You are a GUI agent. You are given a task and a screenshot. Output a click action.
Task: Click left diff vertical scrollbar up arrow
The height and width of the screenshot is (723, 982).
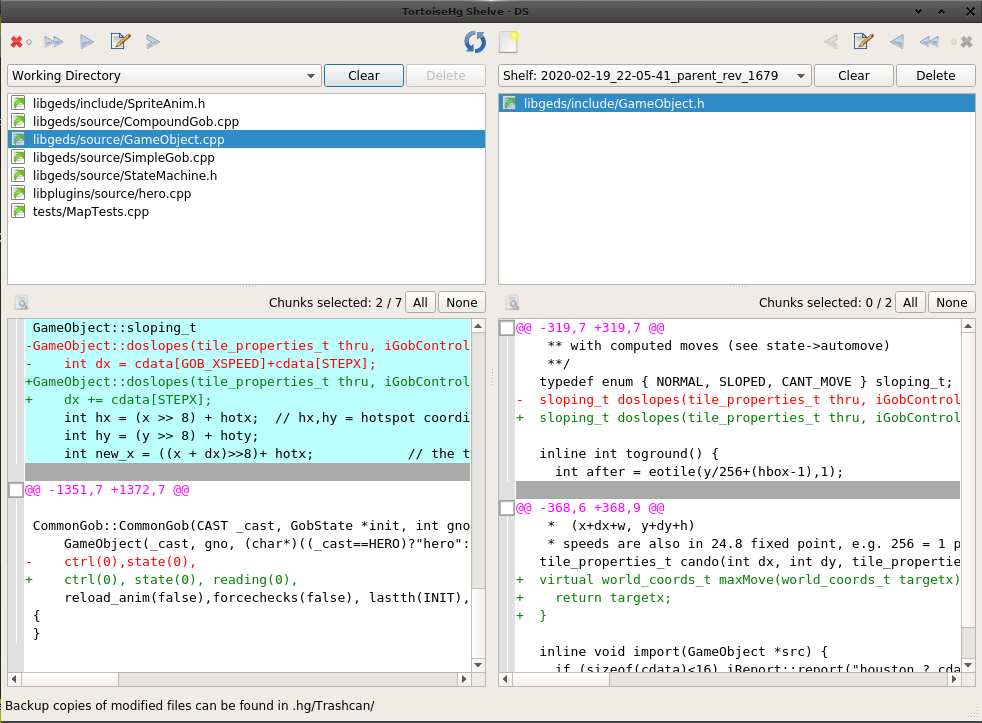point(478,326)
